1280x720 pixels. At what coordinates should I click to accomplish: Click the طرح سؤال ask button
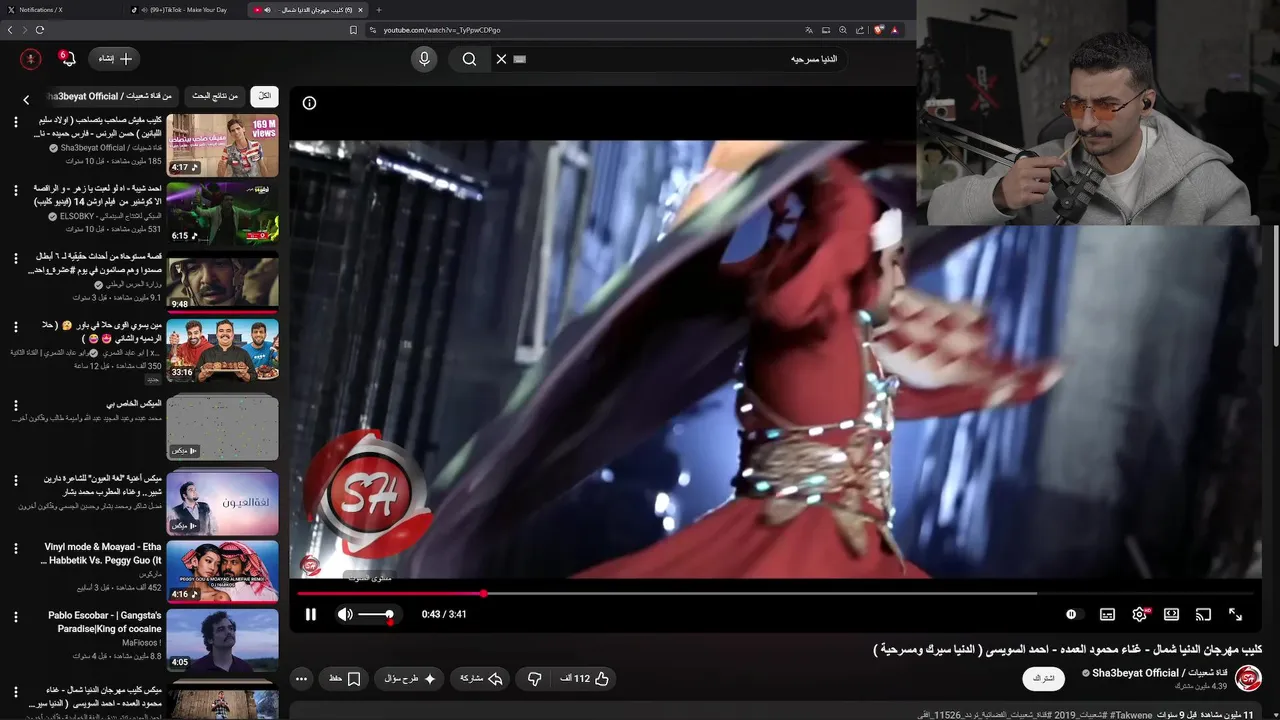coord(410,678)
